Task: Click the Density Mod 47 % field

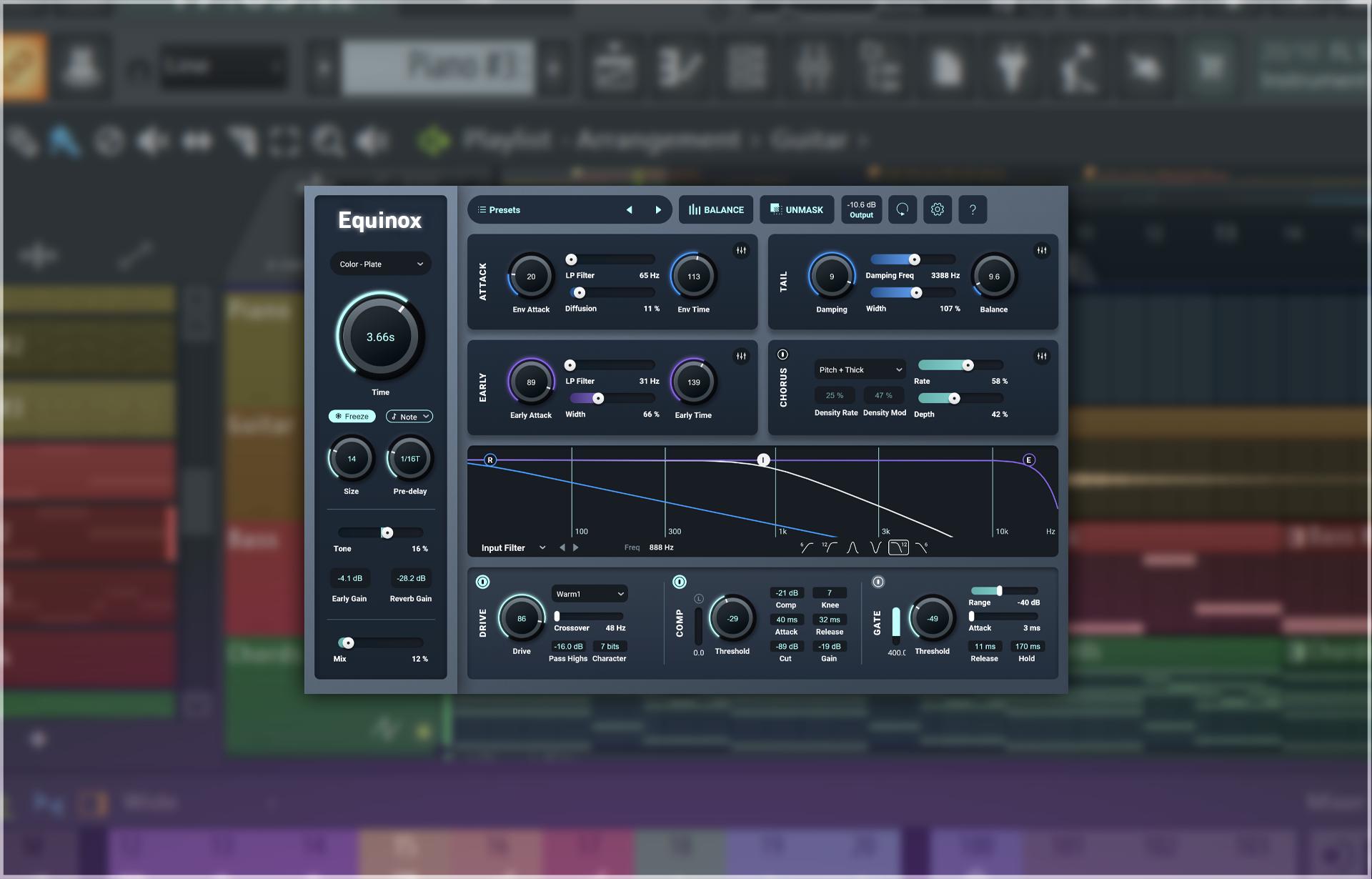Action: click(884, 395)
